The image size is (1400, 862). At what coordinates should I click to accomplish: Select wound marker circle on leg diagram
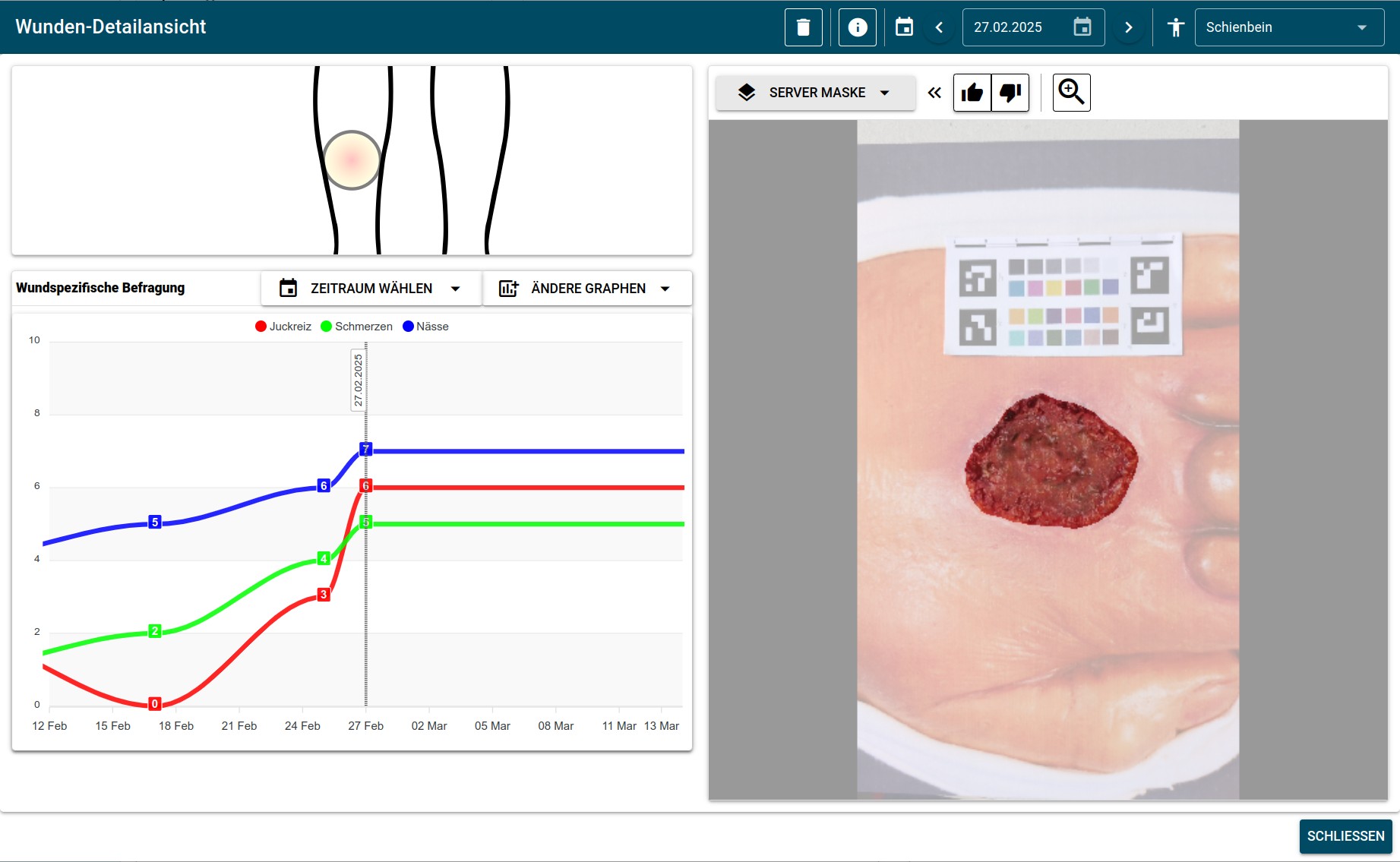click(352, 160)
